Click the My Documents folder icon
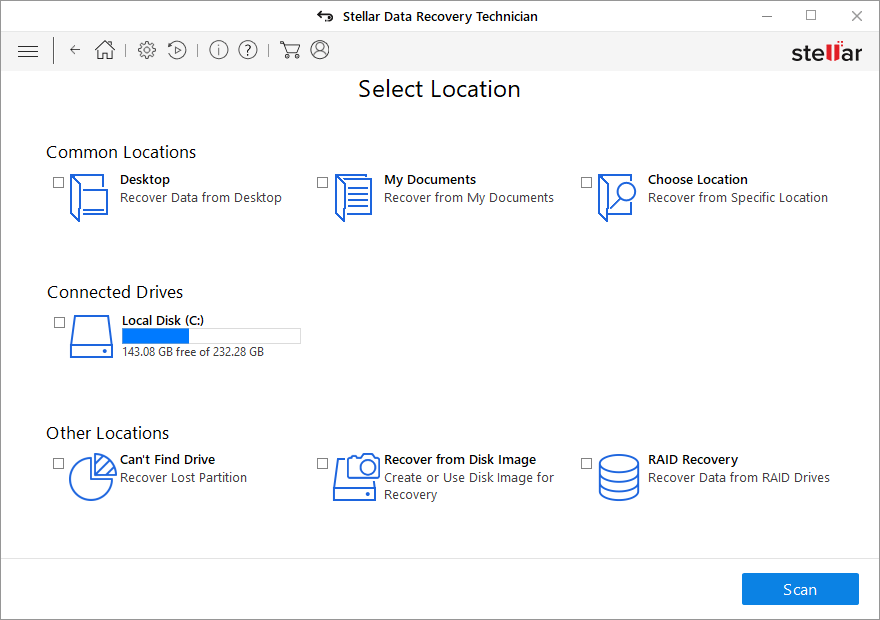Screen dimensions: 880x620 click(x=354, y=198)
